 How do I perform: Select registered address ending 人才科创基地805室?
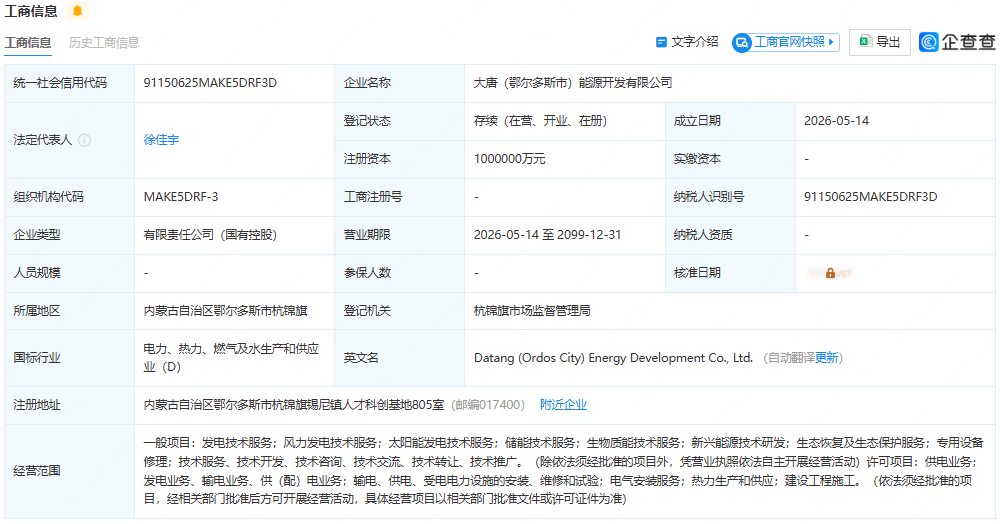(294, 405)
